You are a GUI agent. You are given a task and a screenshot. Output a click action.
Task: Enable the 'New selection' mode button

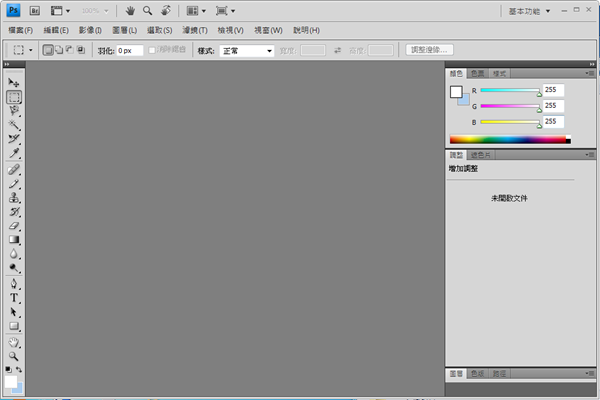tap(47, 49)
